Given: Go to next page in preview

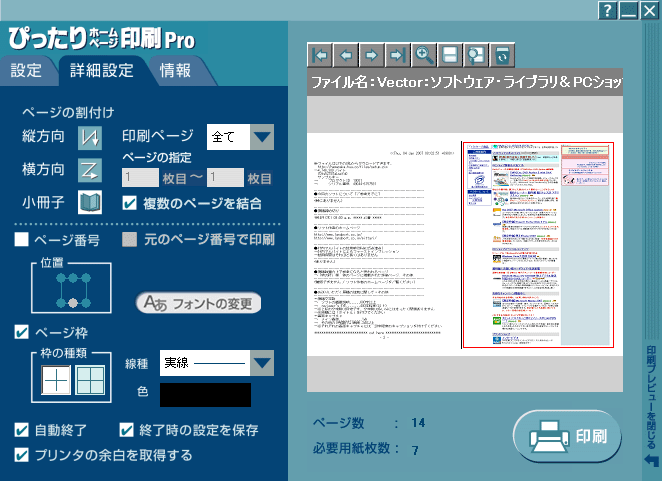Looking at the screenshot, I should [x=372, y=55].
